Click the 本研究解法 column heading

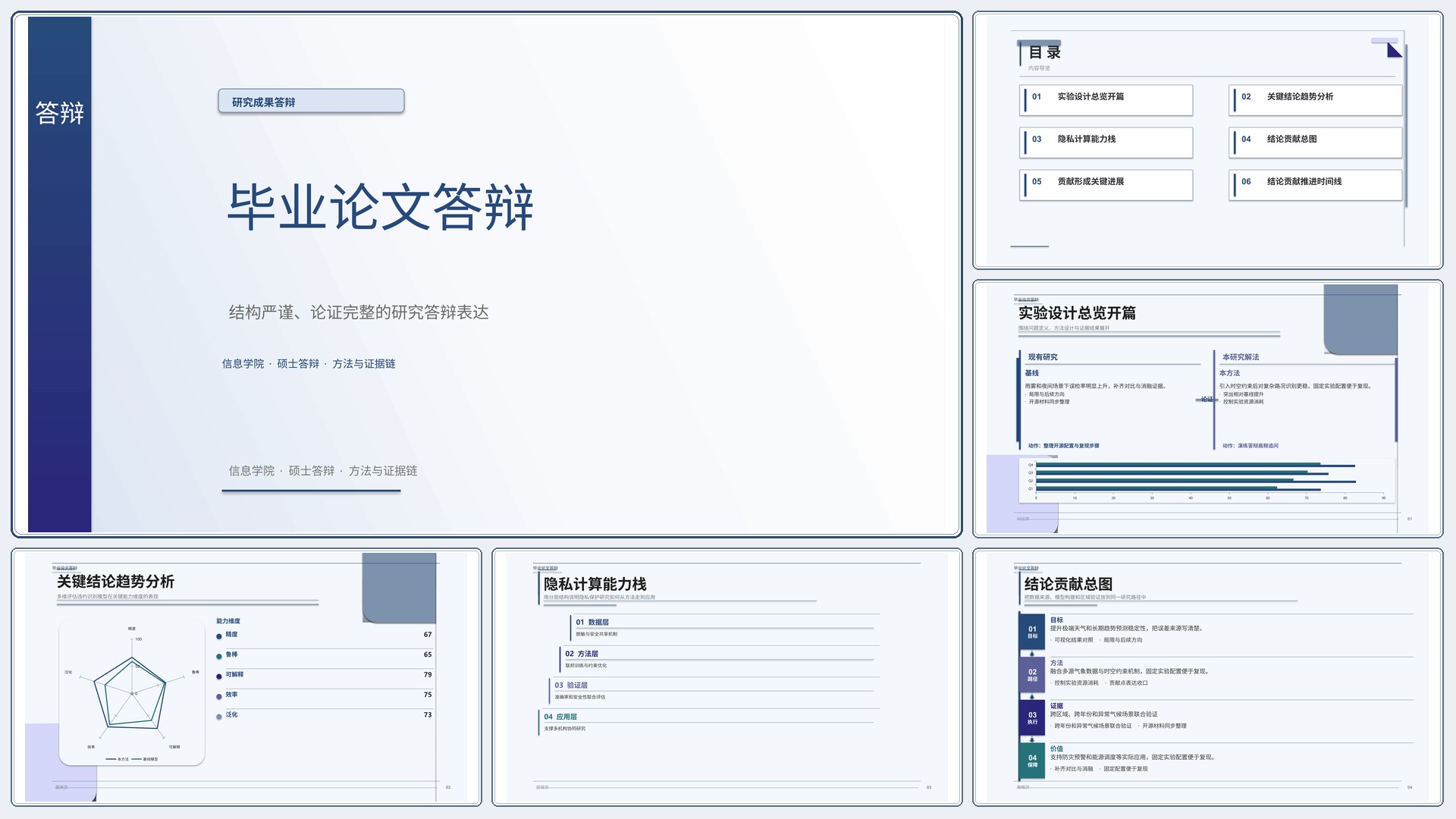[1241, 357]
